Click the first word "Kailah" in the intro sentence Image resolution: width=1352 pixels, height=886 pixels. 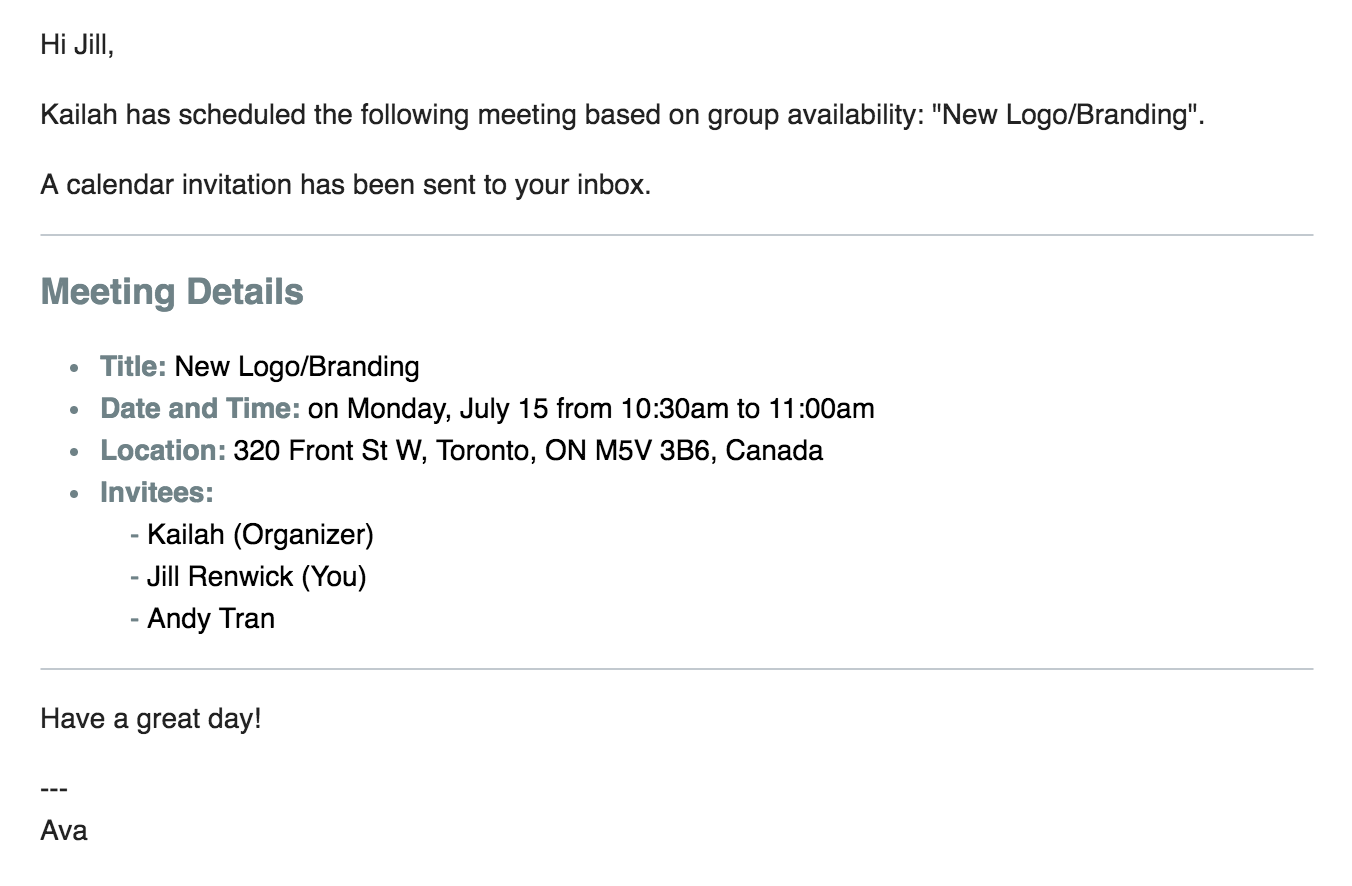[x=79, y=115]
